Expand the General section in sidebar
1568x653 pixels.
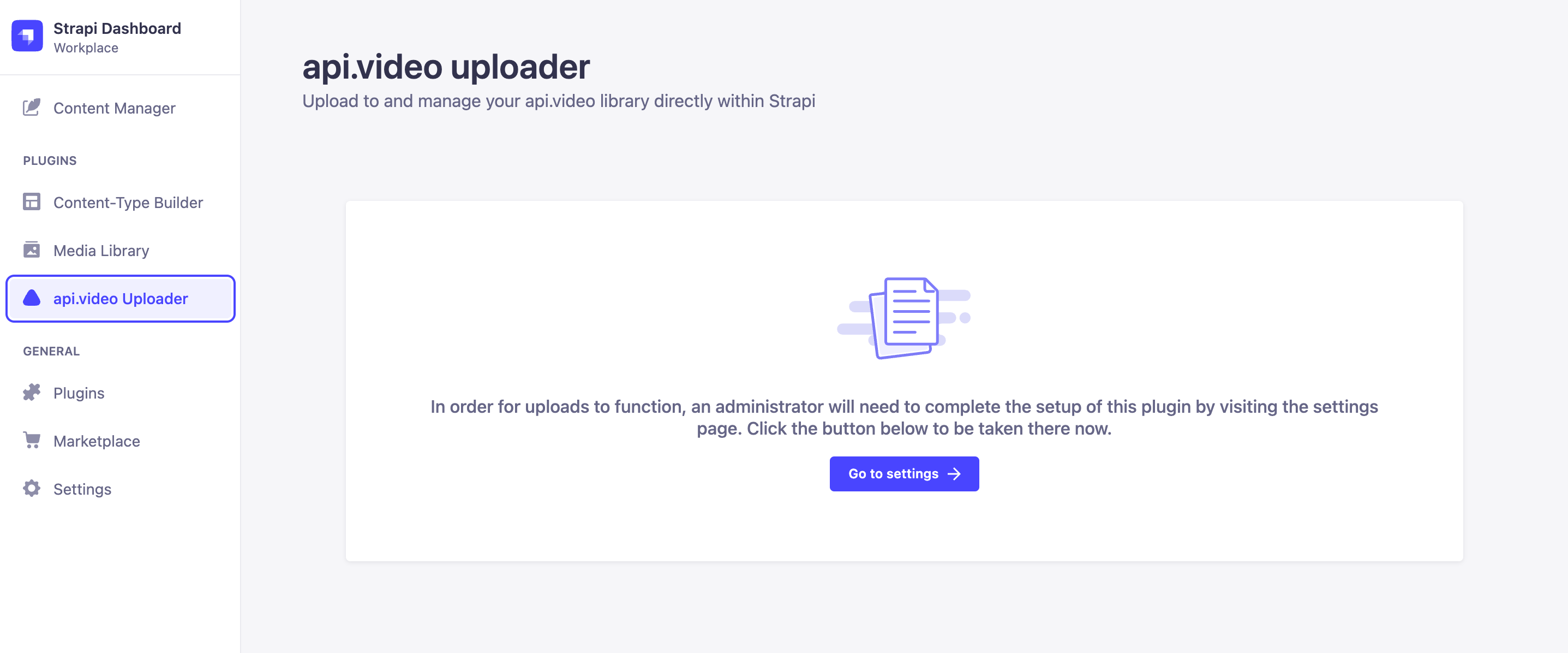[x=51, y=351]
